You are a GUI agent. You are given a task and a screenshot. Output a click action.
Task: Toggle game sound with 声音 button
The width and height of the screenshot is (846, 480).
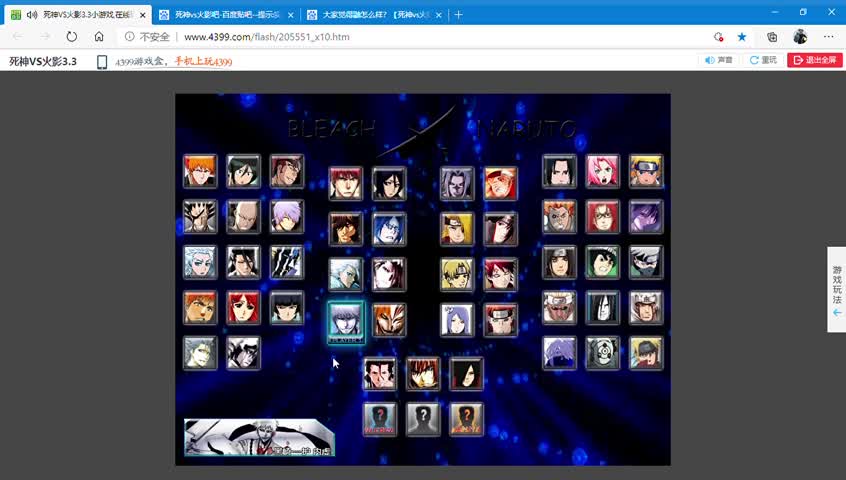point(719,60)
